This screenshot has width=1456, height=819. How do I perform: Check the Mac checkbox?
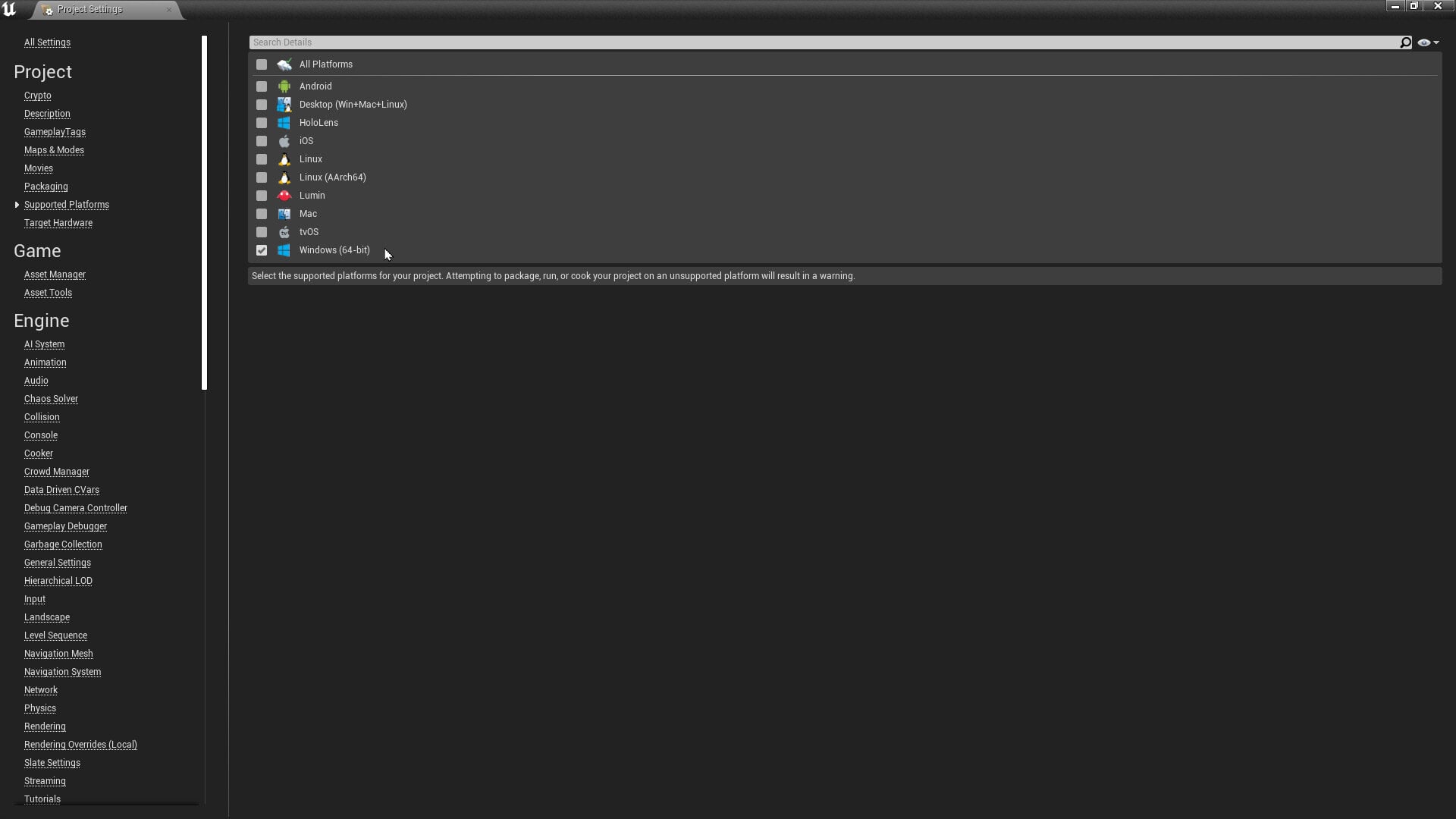pos(262,214)
